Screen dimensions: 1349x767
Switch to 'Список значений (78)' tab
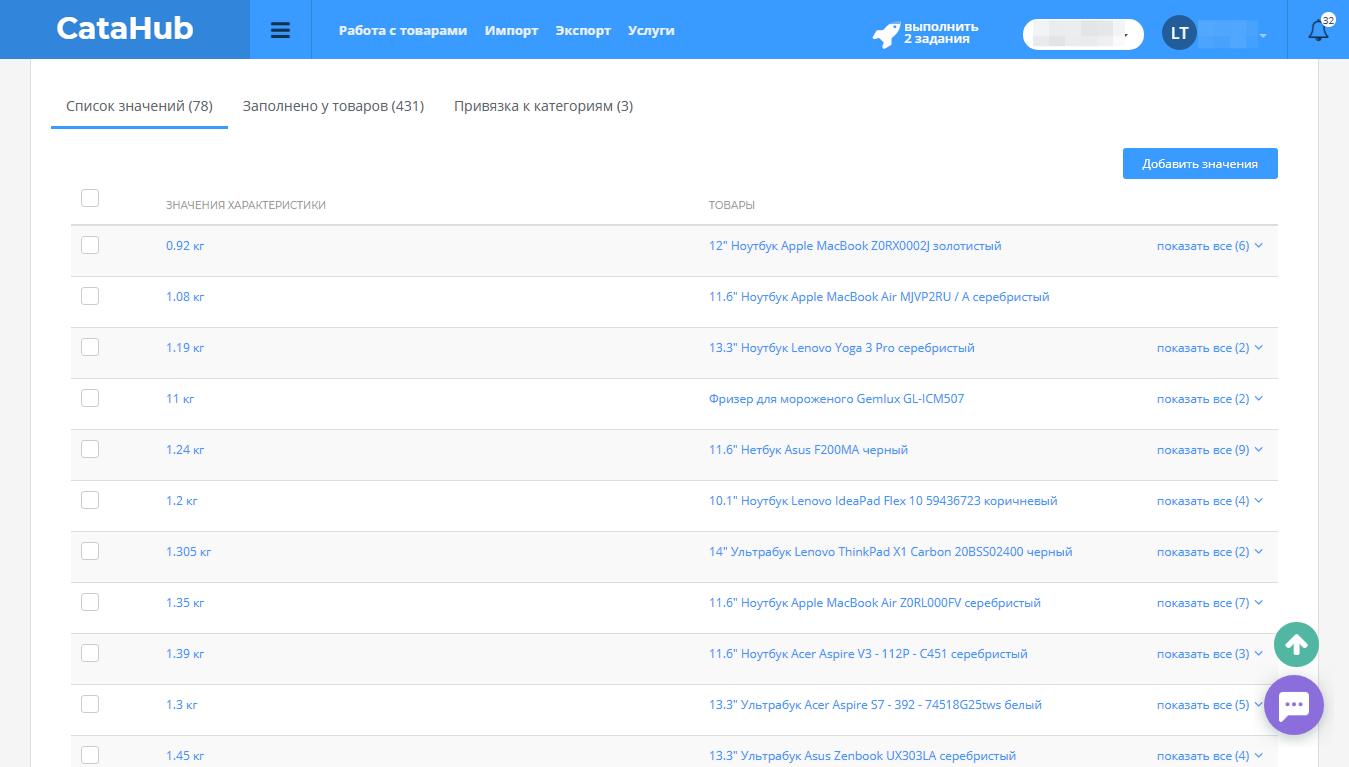click(x=139, y=106)
